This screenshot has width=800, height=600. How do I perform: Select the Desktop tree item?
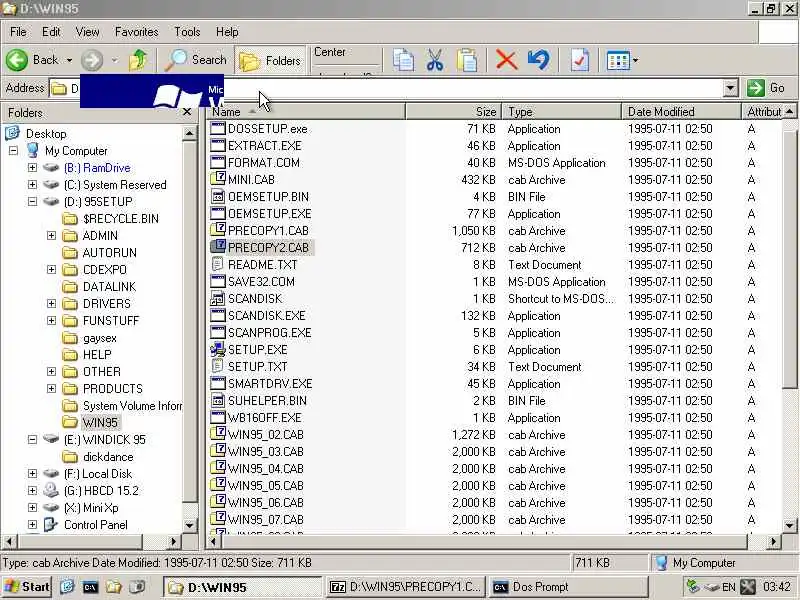[x=46, y=134]
